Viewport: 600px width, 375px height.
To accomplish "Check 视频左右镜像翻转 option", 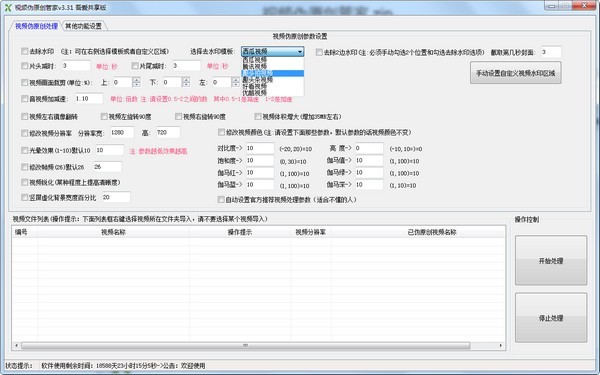I will click(25, 116).
